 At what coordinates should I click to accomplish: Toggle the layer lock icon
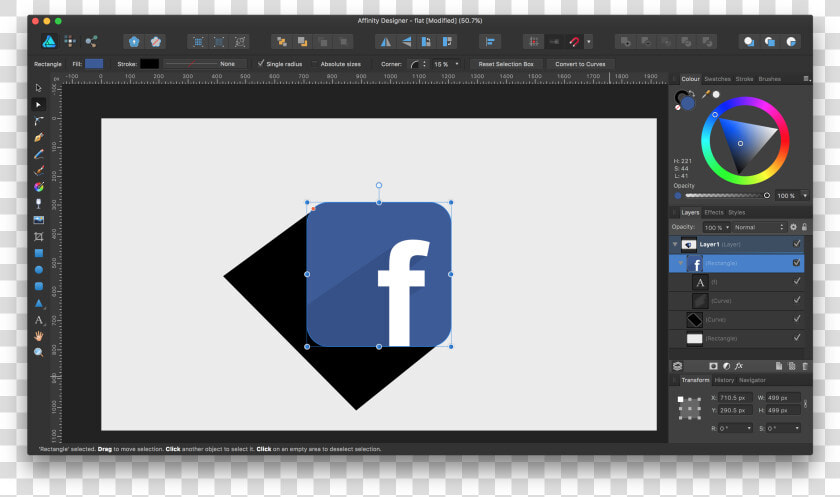[x=804, y=227]
